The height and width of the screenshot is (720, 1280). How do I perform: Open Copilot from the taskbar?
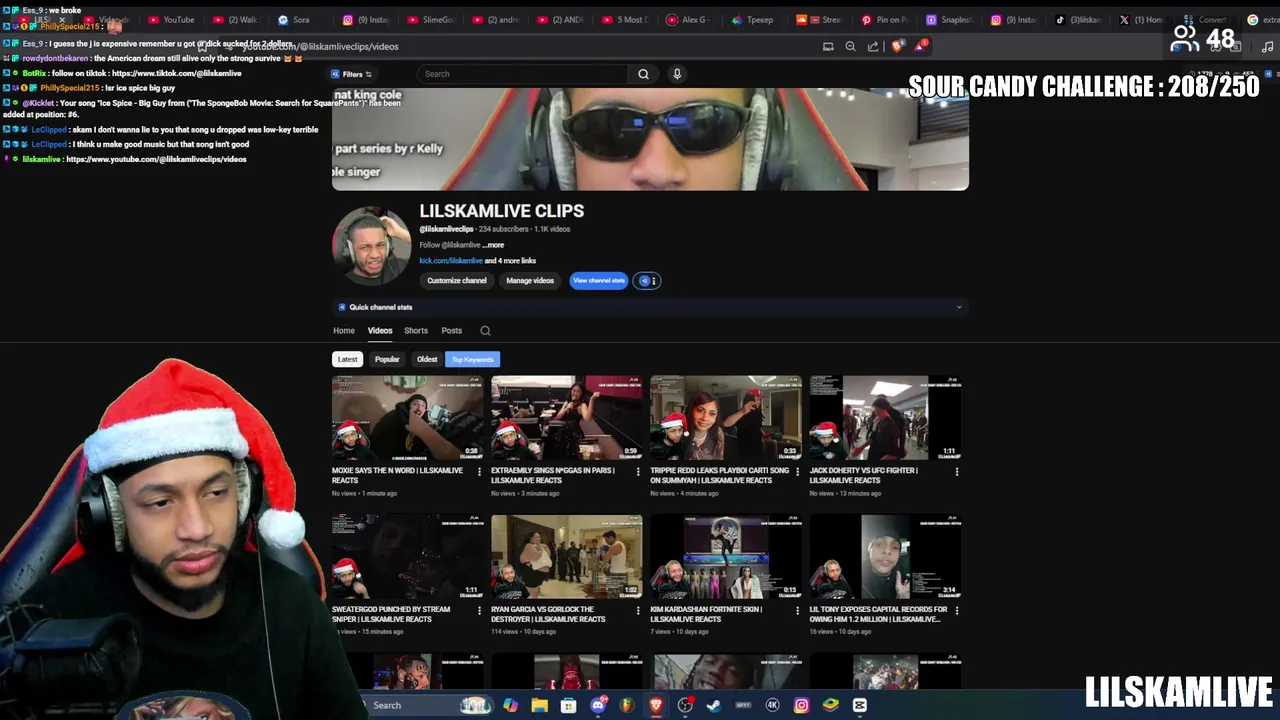click(x=511, y=706)
